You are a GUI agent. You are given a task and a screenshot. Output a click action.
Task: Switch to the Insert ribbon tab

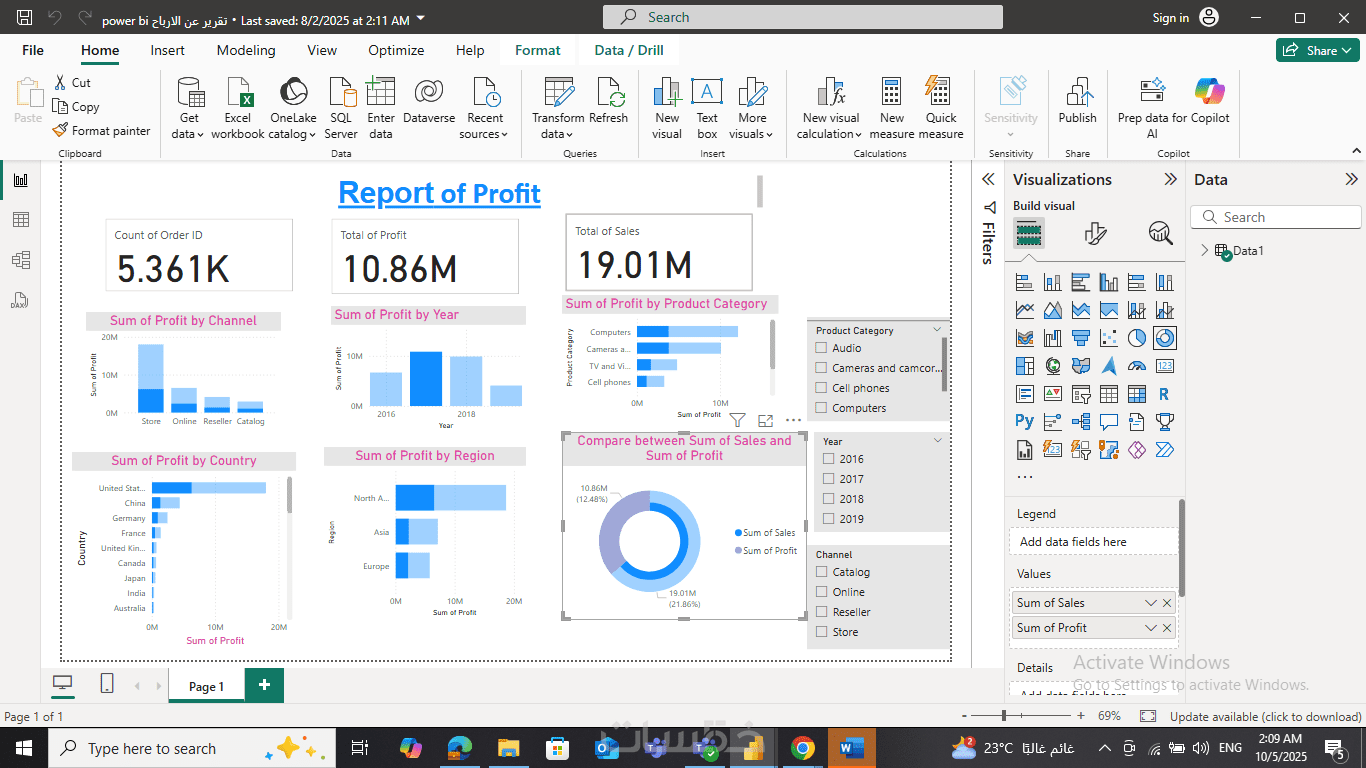coord(168,50)
